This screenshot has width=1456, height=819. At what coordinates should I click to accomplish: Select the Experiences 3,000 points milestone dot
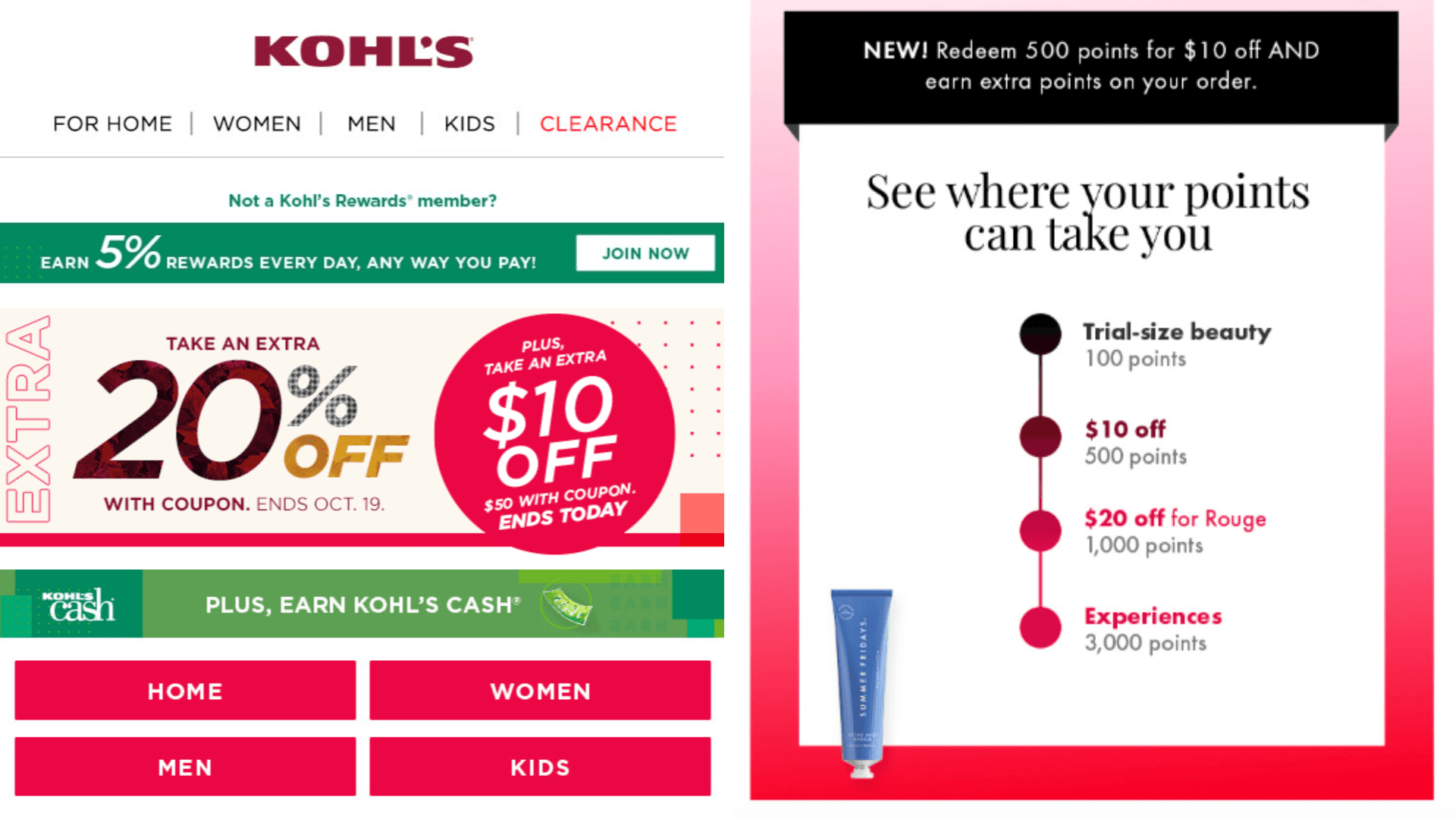1040,626
